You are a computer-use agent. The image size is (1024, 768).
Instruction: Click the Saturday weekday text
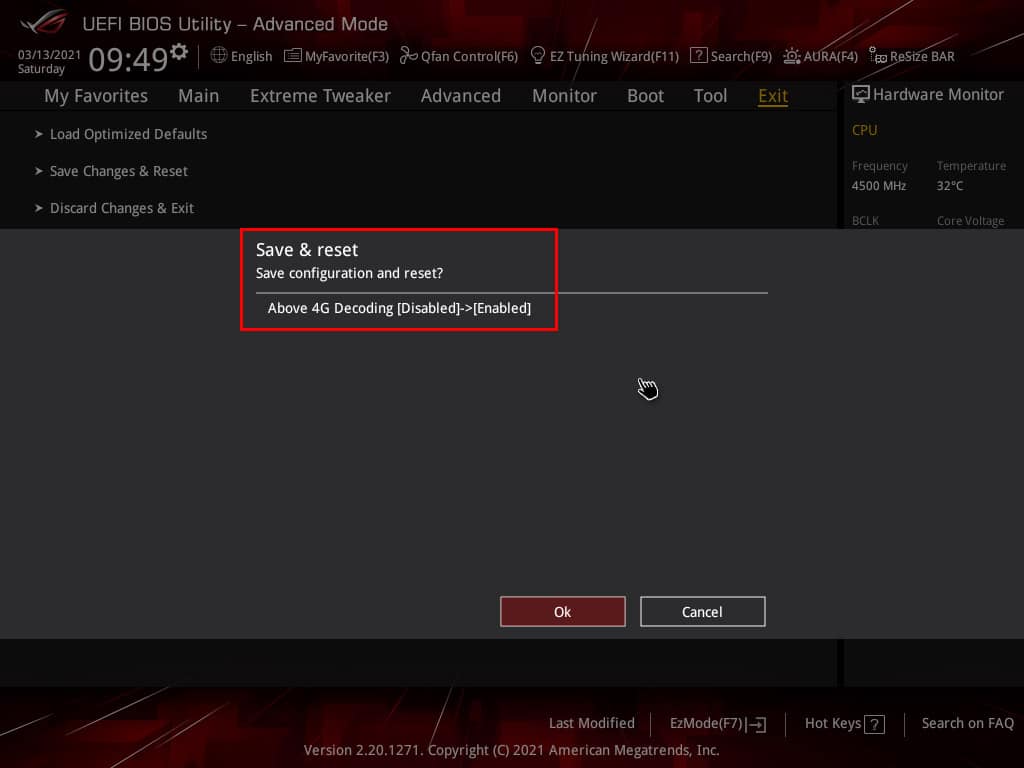pyautogui.click(x=41, y=69)
